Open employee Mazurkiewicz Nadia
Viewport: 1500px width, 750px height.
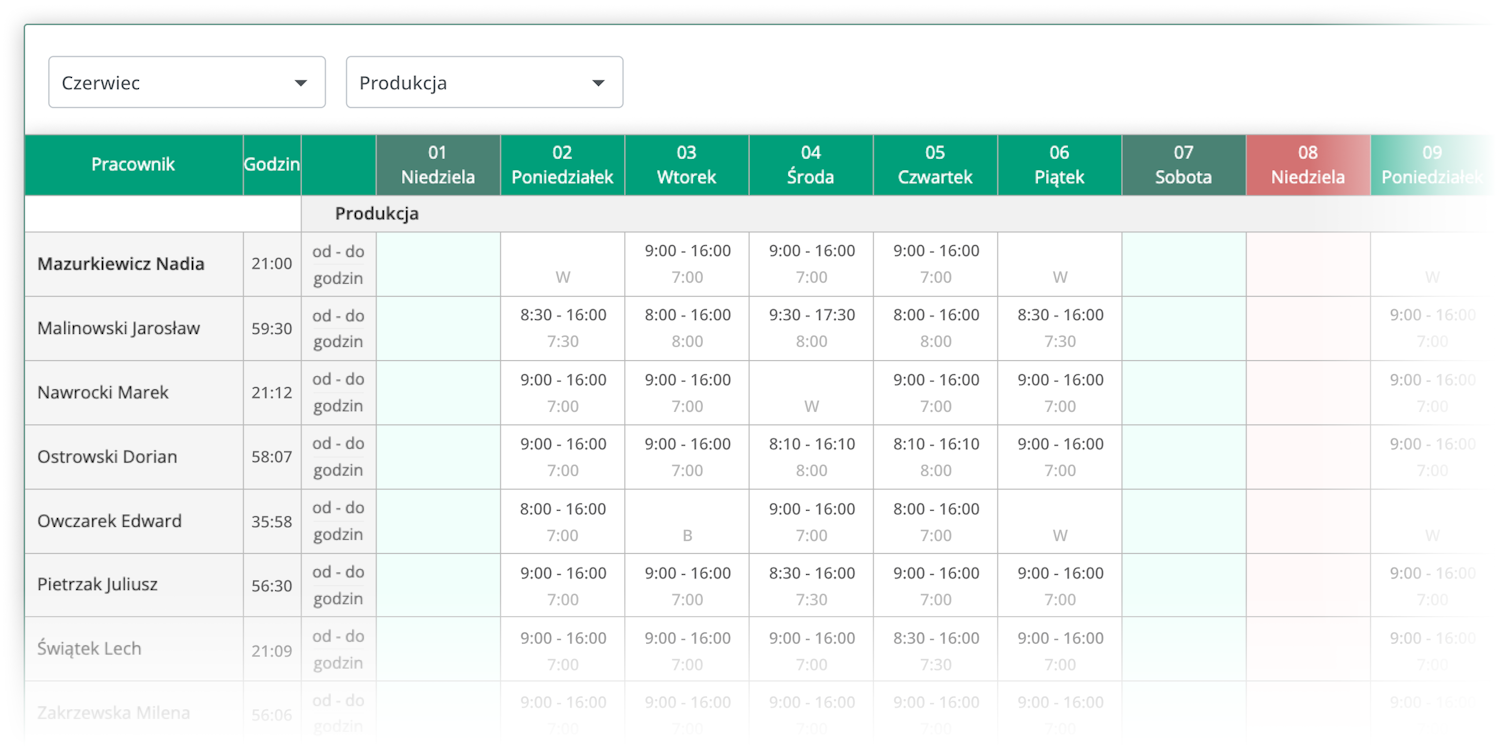coord(121,264)
